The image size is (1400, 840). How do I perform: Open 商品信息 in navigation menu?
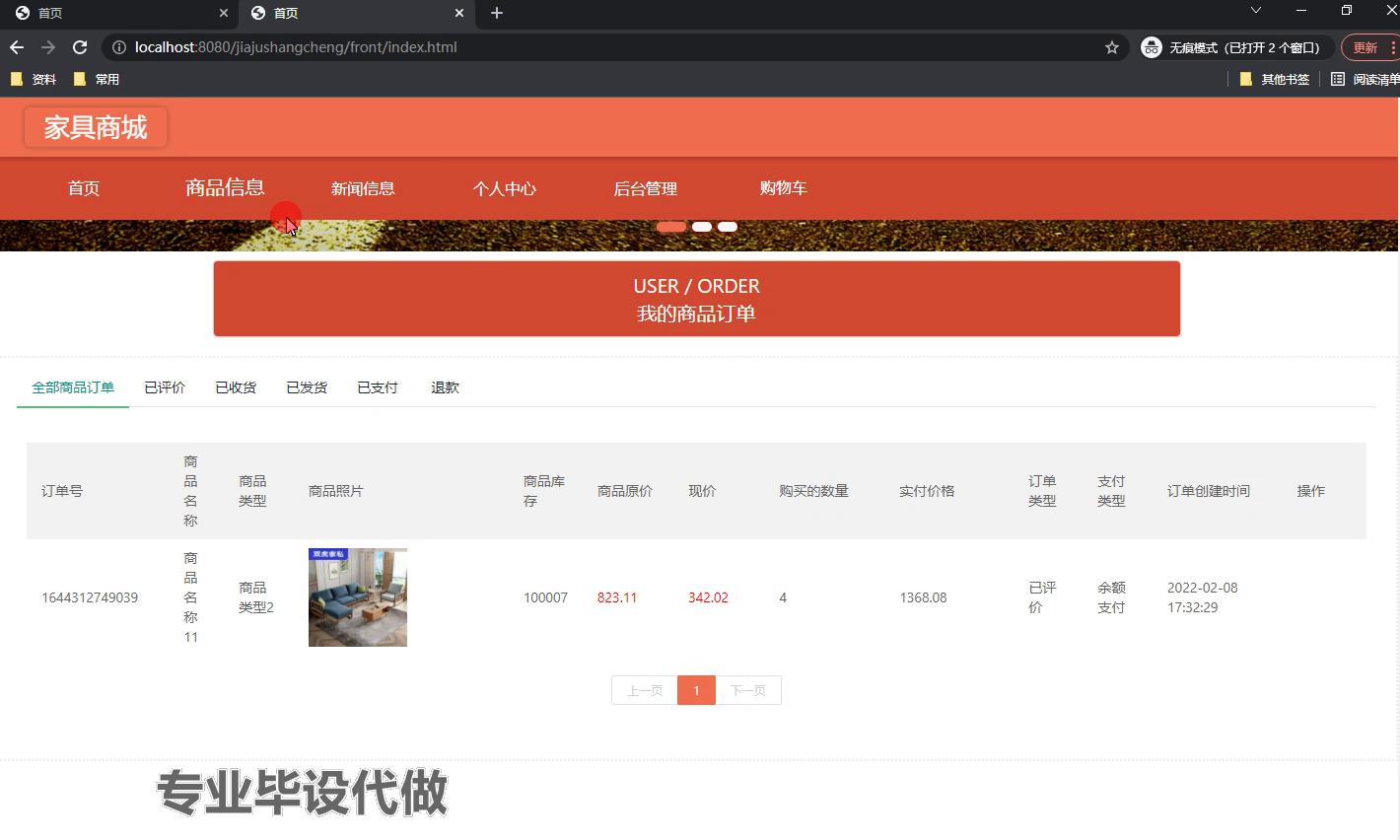coord(225,187)
